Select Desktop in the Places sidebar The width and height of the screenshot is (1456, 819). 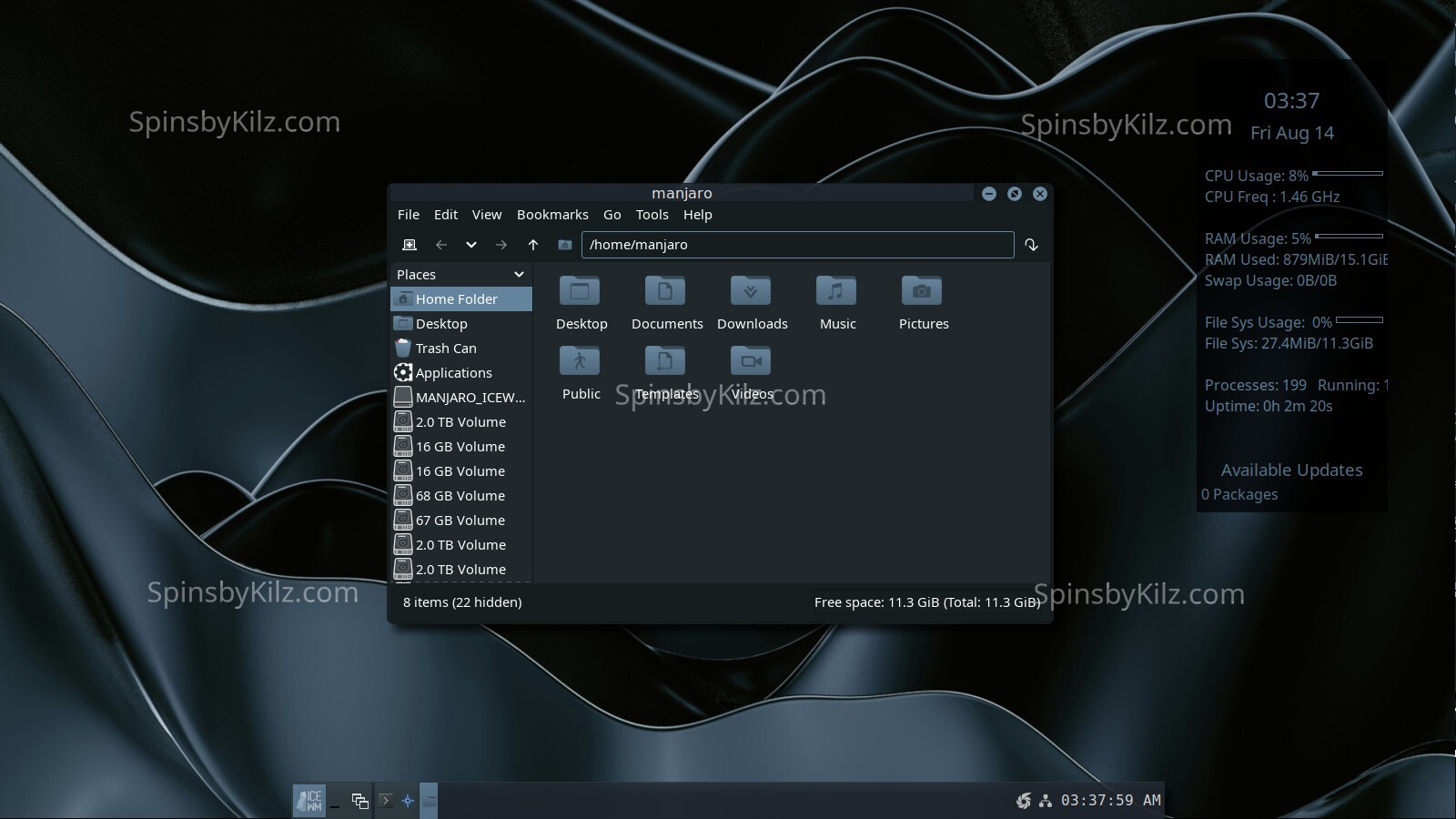pyautogui.click(x=461, y=324)
